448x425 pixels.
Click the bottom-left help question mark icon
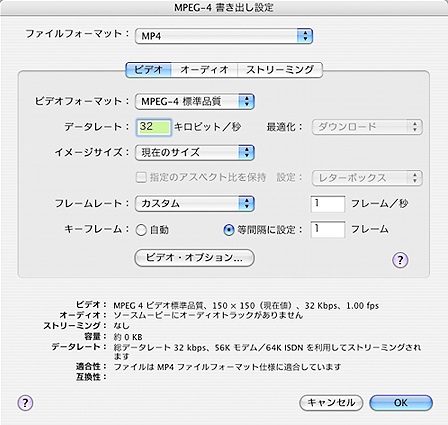tap(25, 403)
